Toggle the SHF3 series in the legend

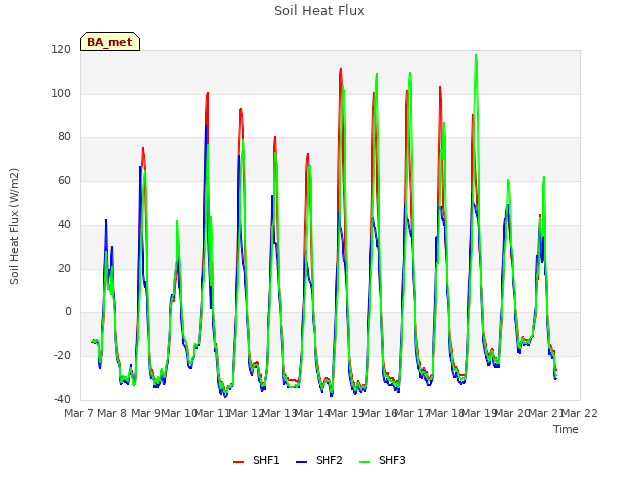(382, 460)
